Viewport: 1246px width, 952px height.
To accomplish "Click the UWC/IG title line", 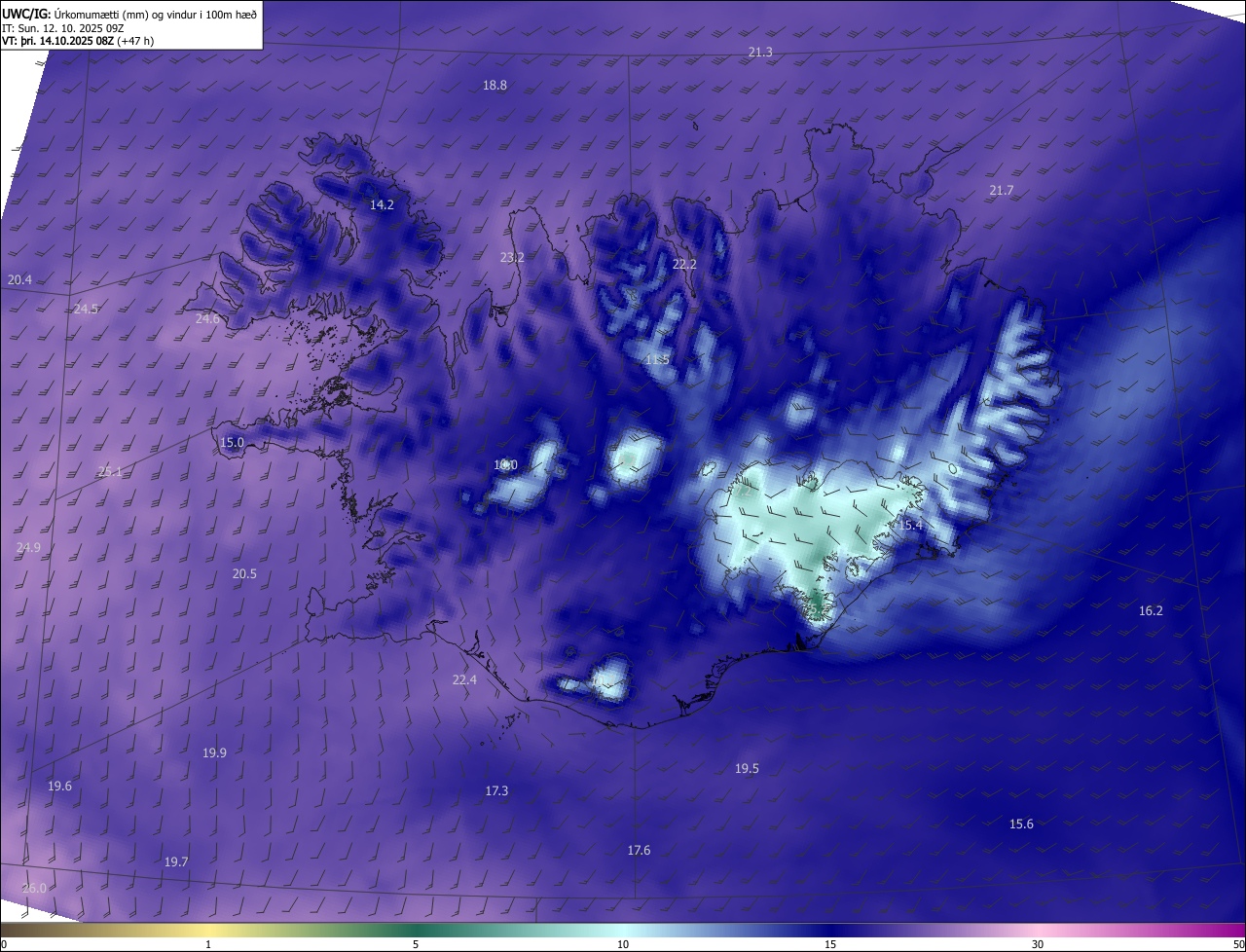I will click(x=130, y=15).
